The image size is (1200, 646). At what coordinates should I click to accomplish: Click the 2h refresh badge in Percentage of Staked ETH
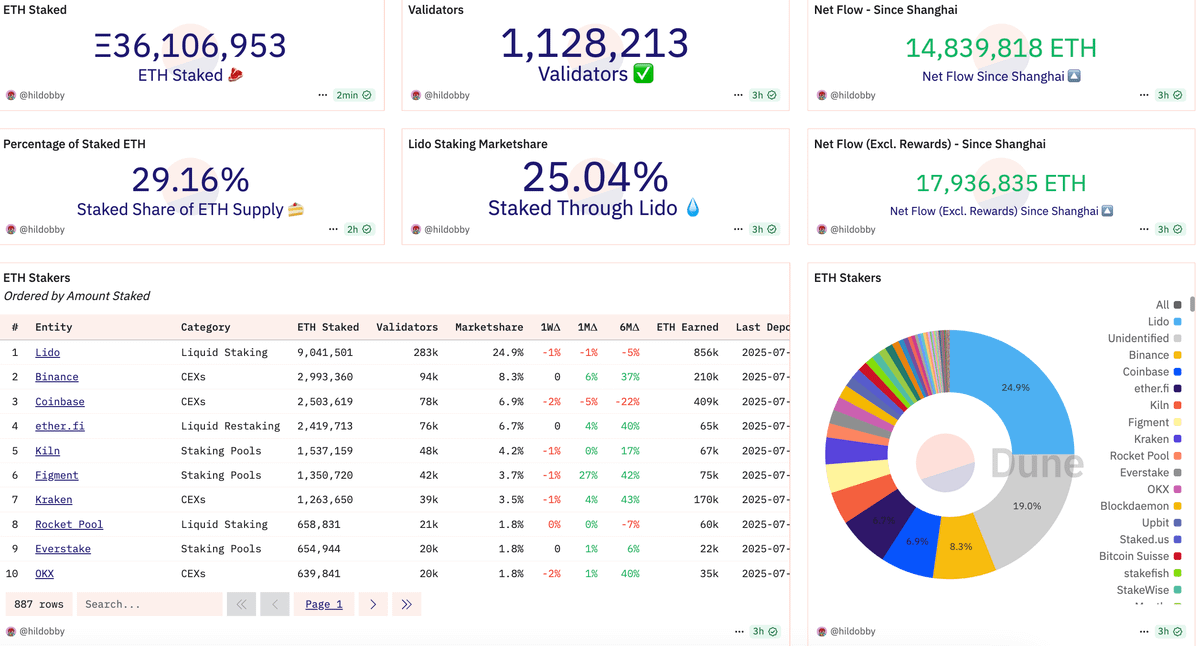coord(359,229)
